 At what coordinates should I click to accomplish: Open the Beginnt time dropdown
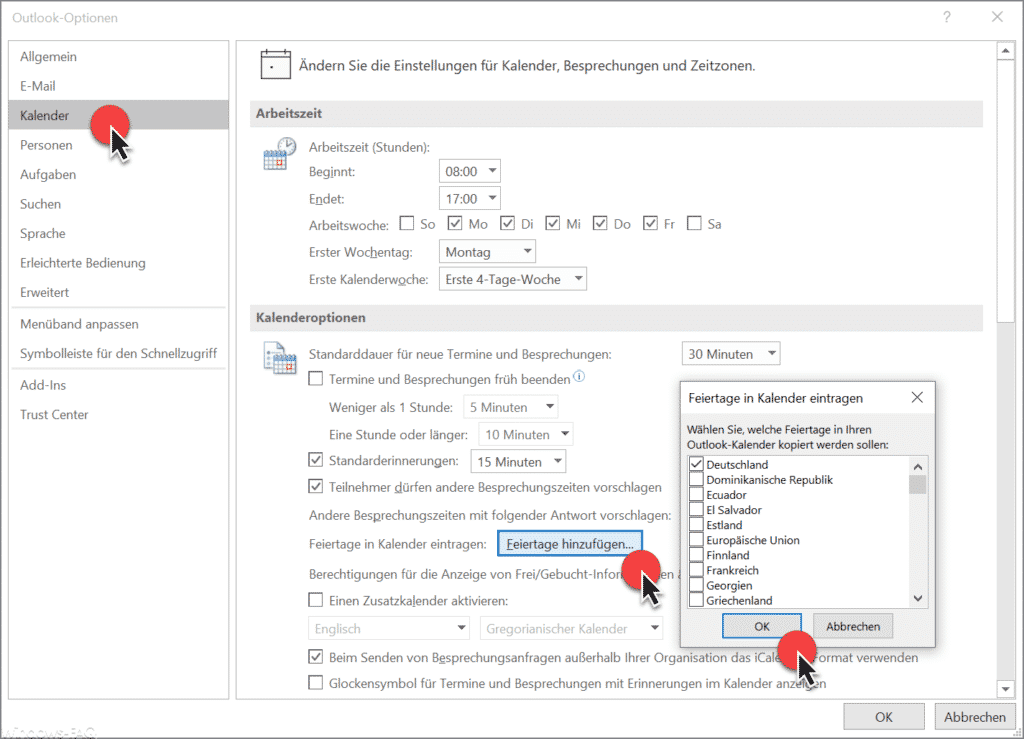(470, 171)
